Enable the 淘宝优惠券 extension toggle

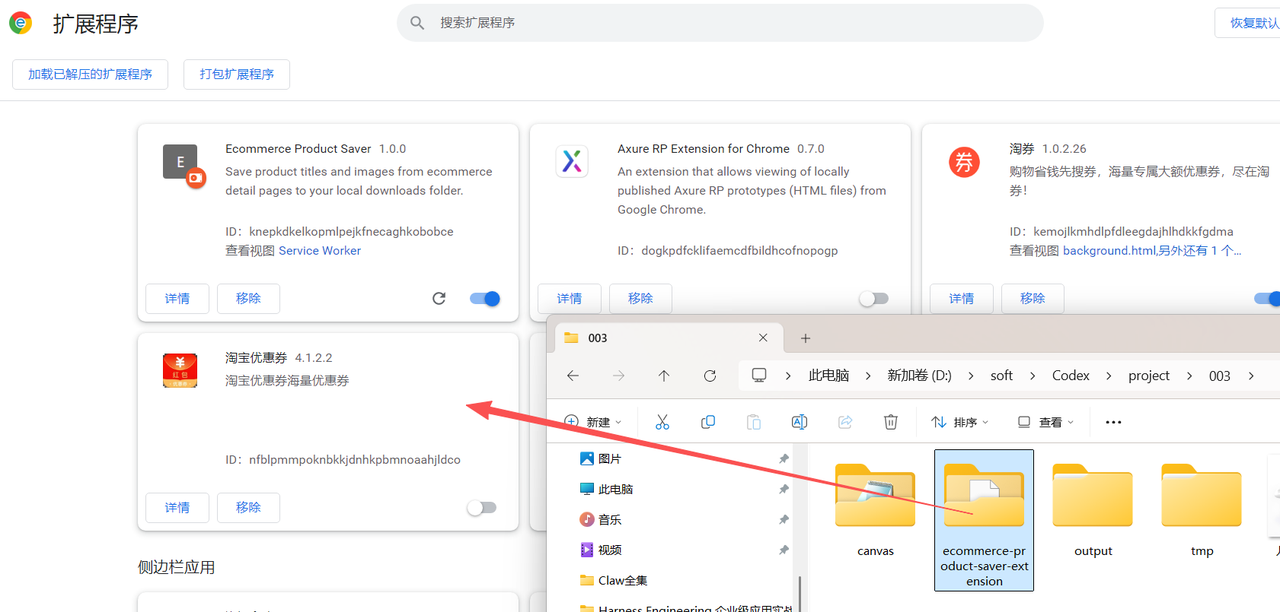(x=481, y=507)
